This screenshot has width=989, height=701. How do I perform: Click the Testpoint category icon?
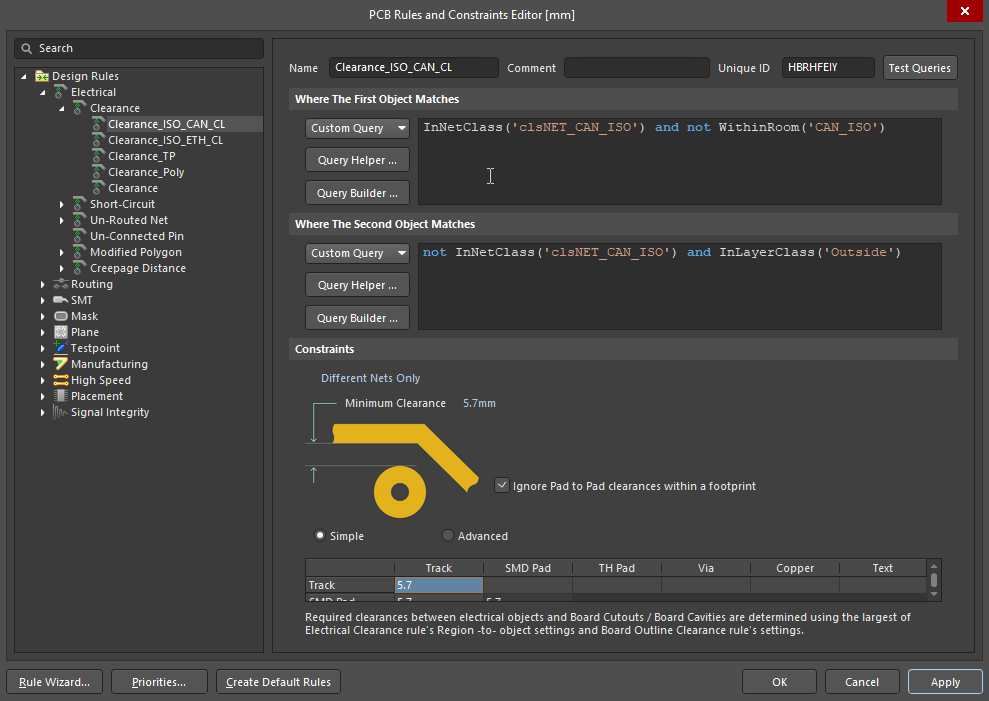(x=60, y=348)
